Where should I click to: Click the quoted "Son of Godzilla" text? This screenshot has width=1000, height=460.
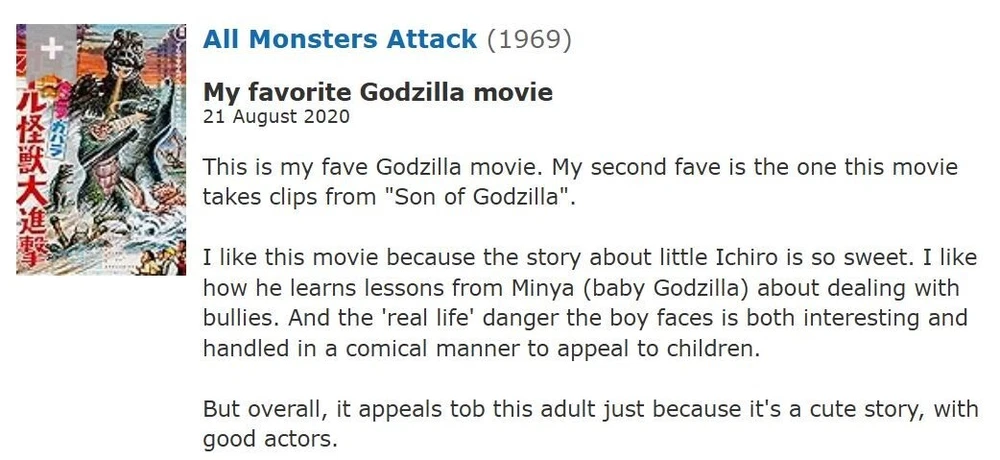[486, 196]
